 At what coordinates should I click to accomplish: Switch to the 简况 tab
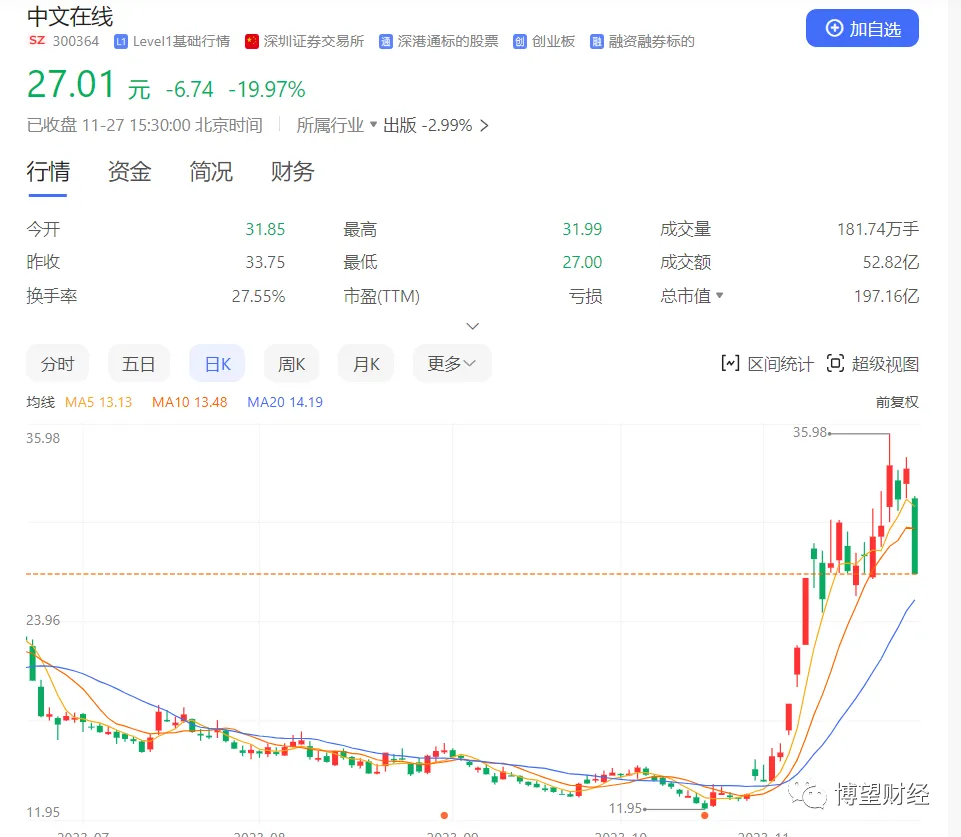coord(211,172)
